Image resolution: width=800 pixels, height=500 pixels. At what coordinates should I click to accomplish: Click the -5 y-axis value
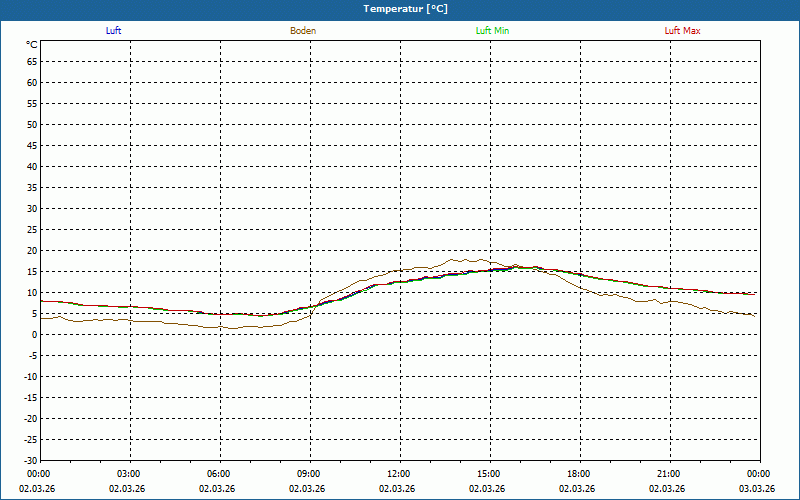tap(33, 356)
